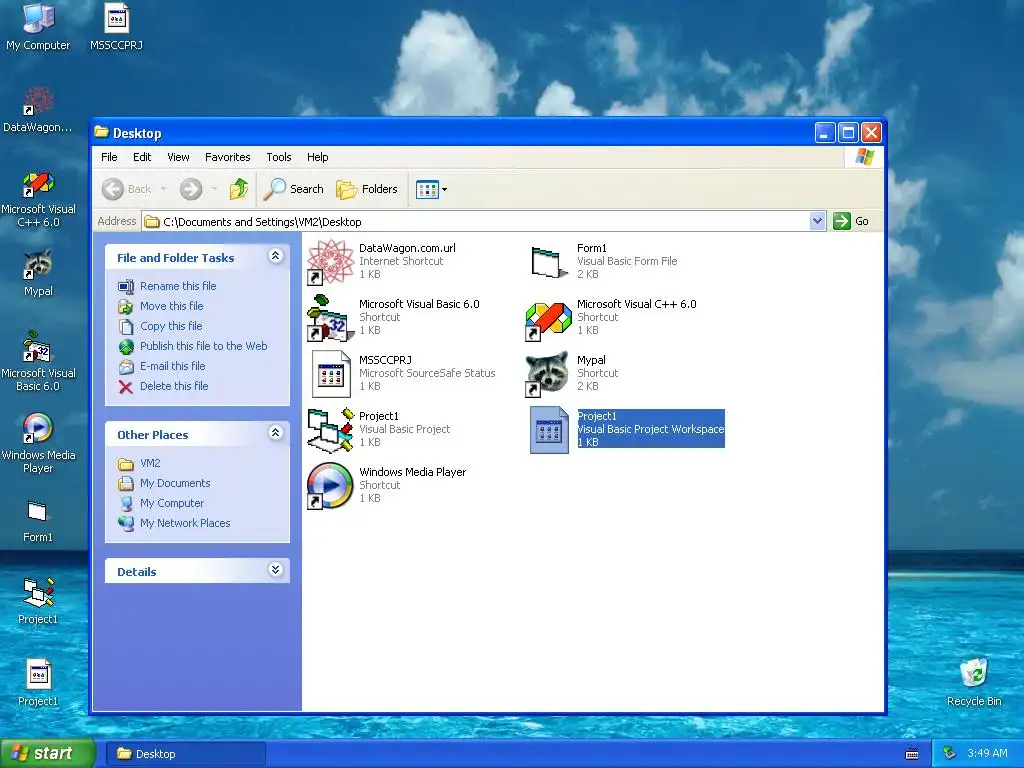Open My Computer link in Other Places
Viewport: 1024px width, 768px height.
click(172, 504)
